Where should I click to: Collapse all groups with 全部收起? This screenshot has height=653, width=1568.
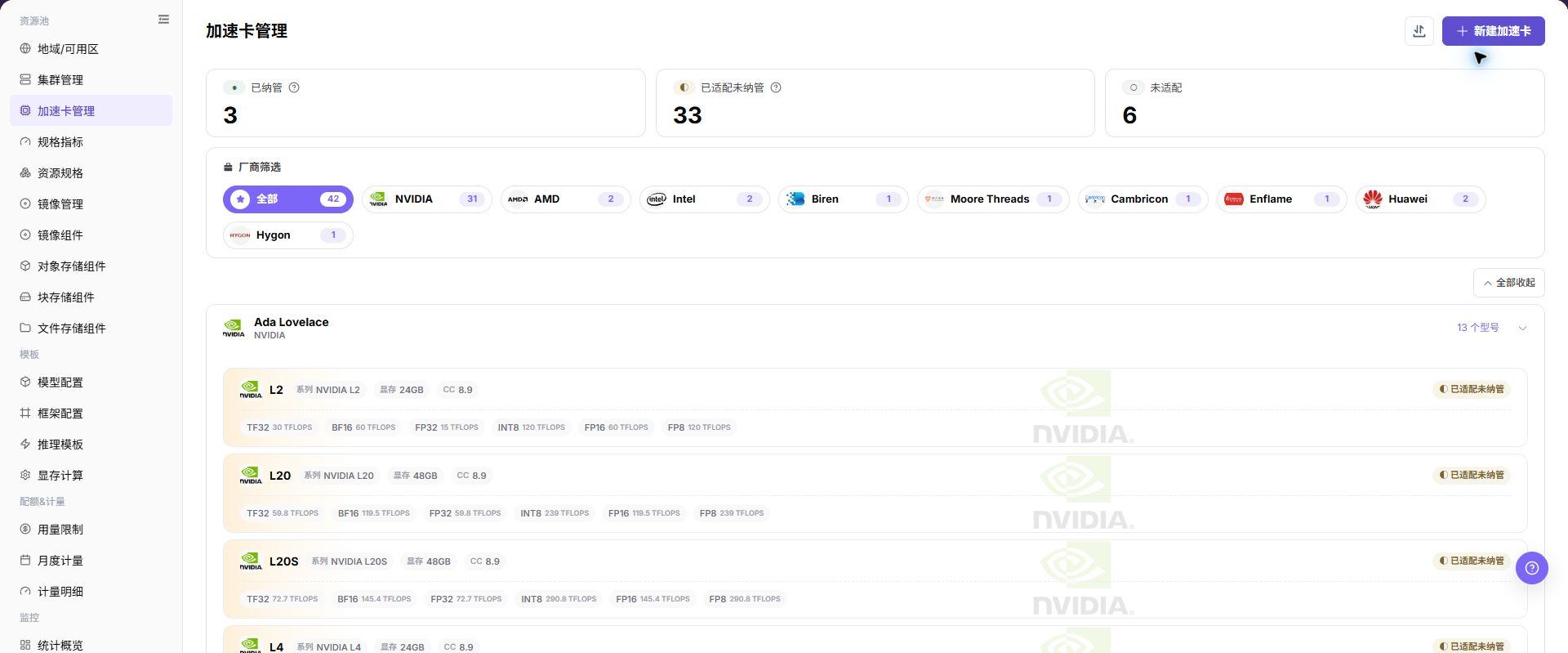[x=1509, y=283]
